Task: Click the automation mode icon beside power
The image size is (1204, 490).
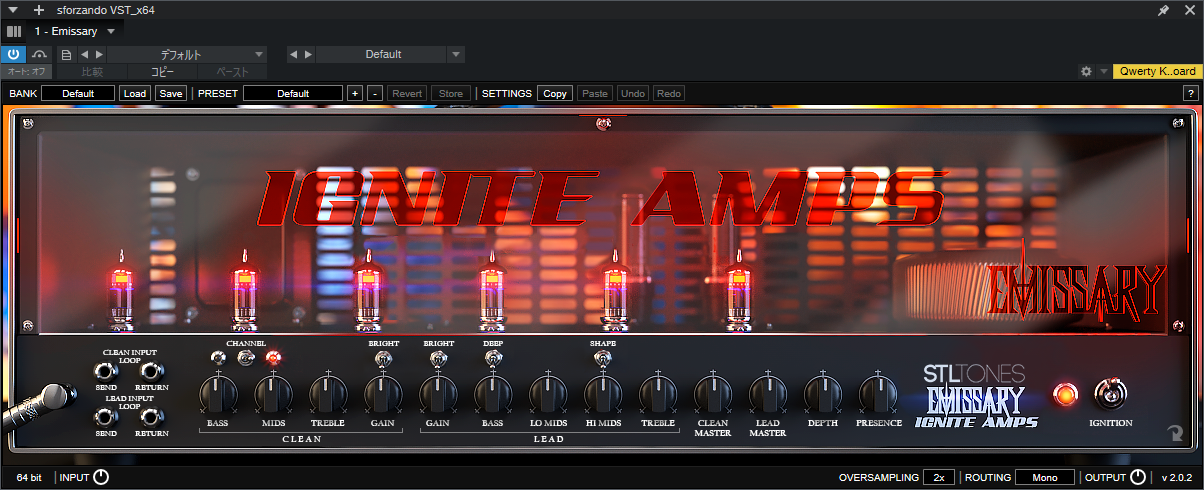Action: tap(39, 54)
